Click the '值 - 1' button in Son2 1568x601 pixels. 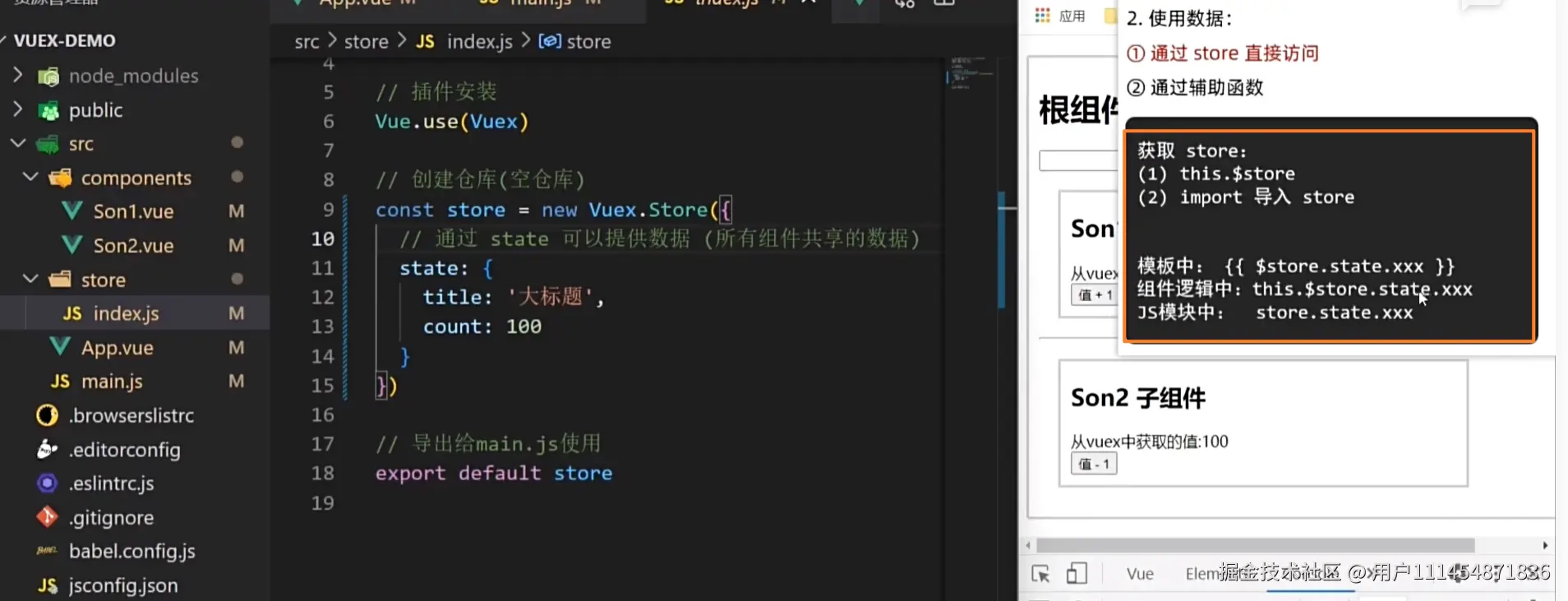coord(1094,465)
